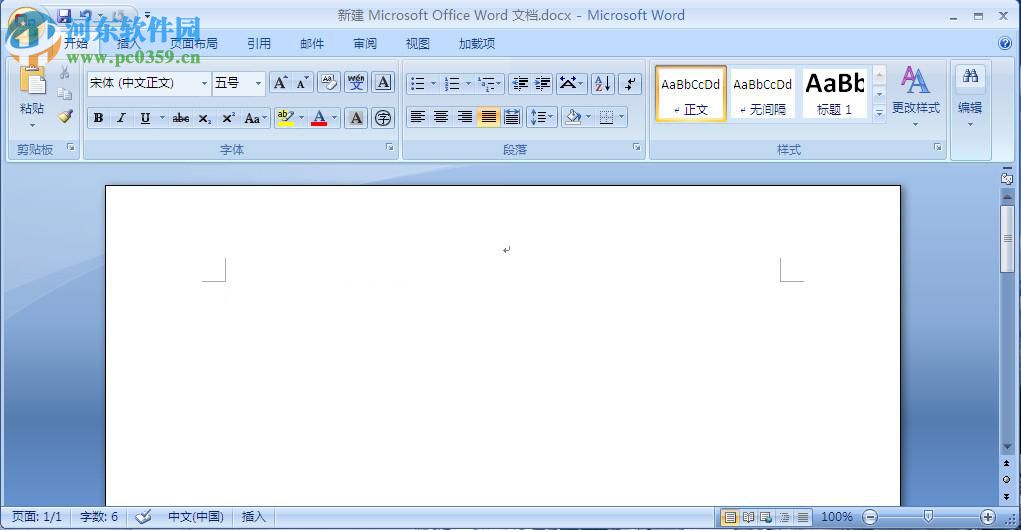Save the document from the quick access toolbar
This screenshot has width=1021, height=530.
coord(64,16)
